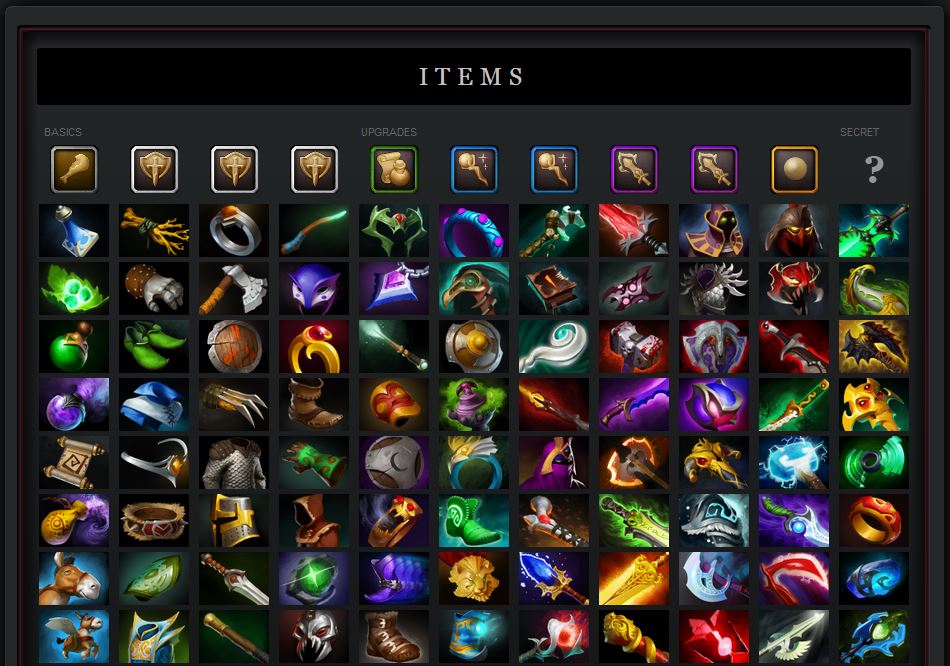
Task: Click the Boots of Speed item
Action: click(314, 405)
